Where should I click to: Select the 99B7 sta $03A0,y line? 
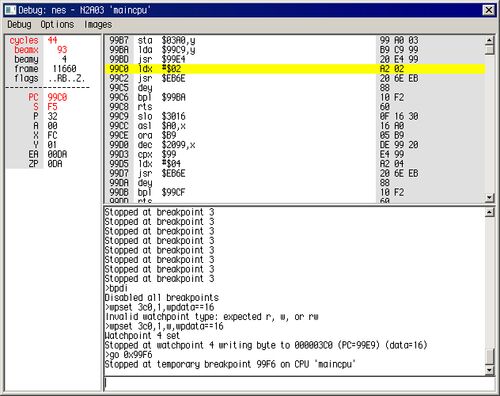(x=295, y=40)
